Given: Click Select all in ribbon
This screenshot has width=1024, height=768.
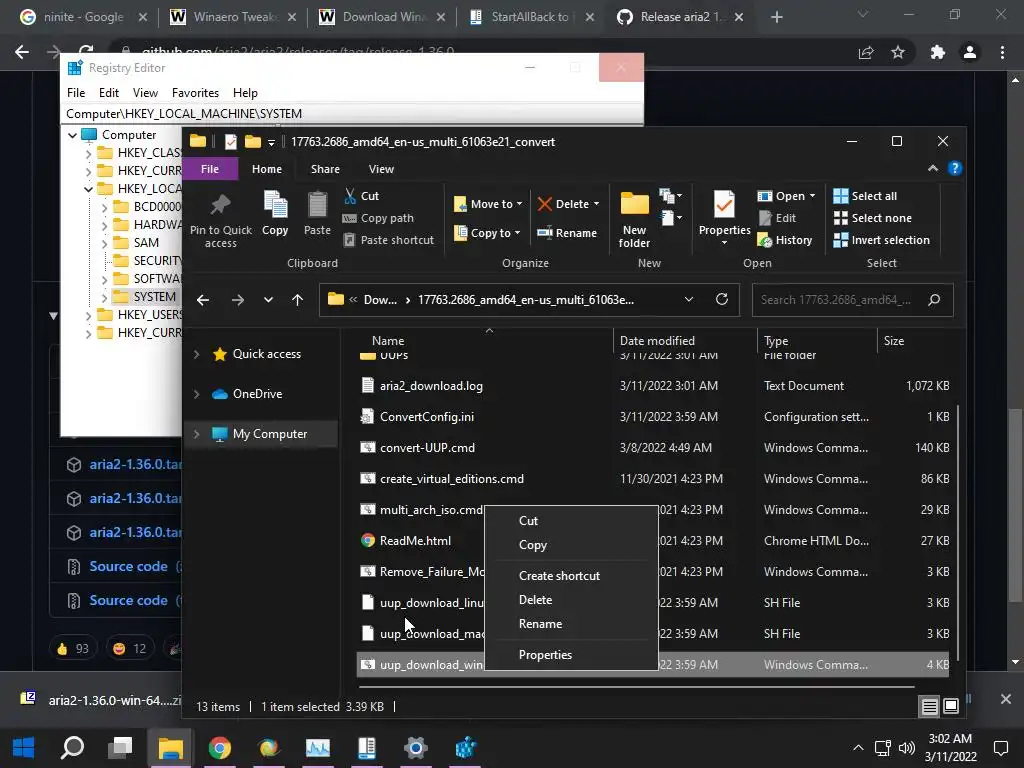Looking at the screenshot, I should tap(865, 196).
